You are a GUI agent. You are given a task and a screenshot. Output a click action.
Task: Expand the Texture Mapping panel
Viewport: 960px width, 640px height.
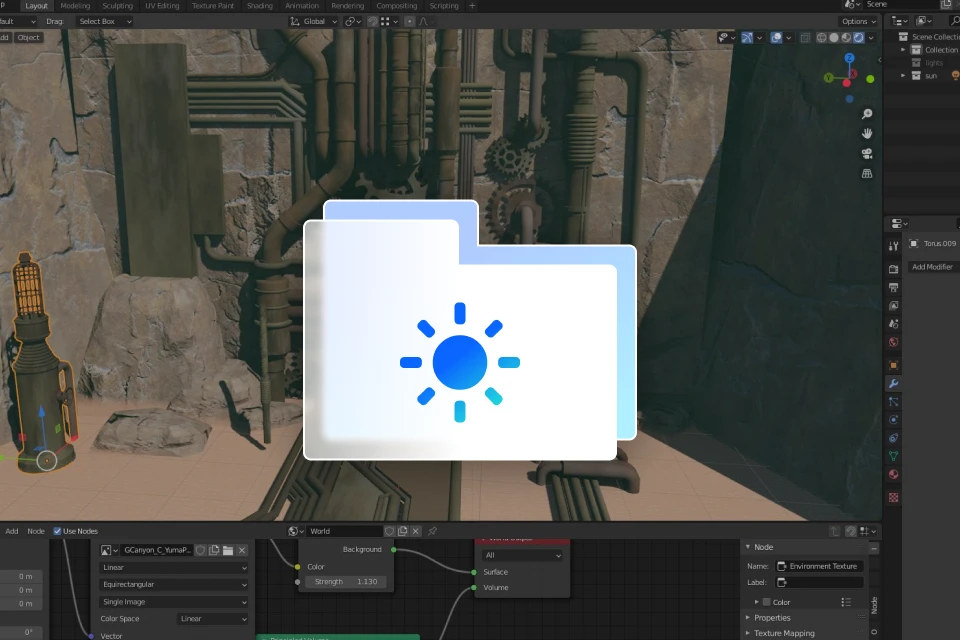[x=784, y=633]
